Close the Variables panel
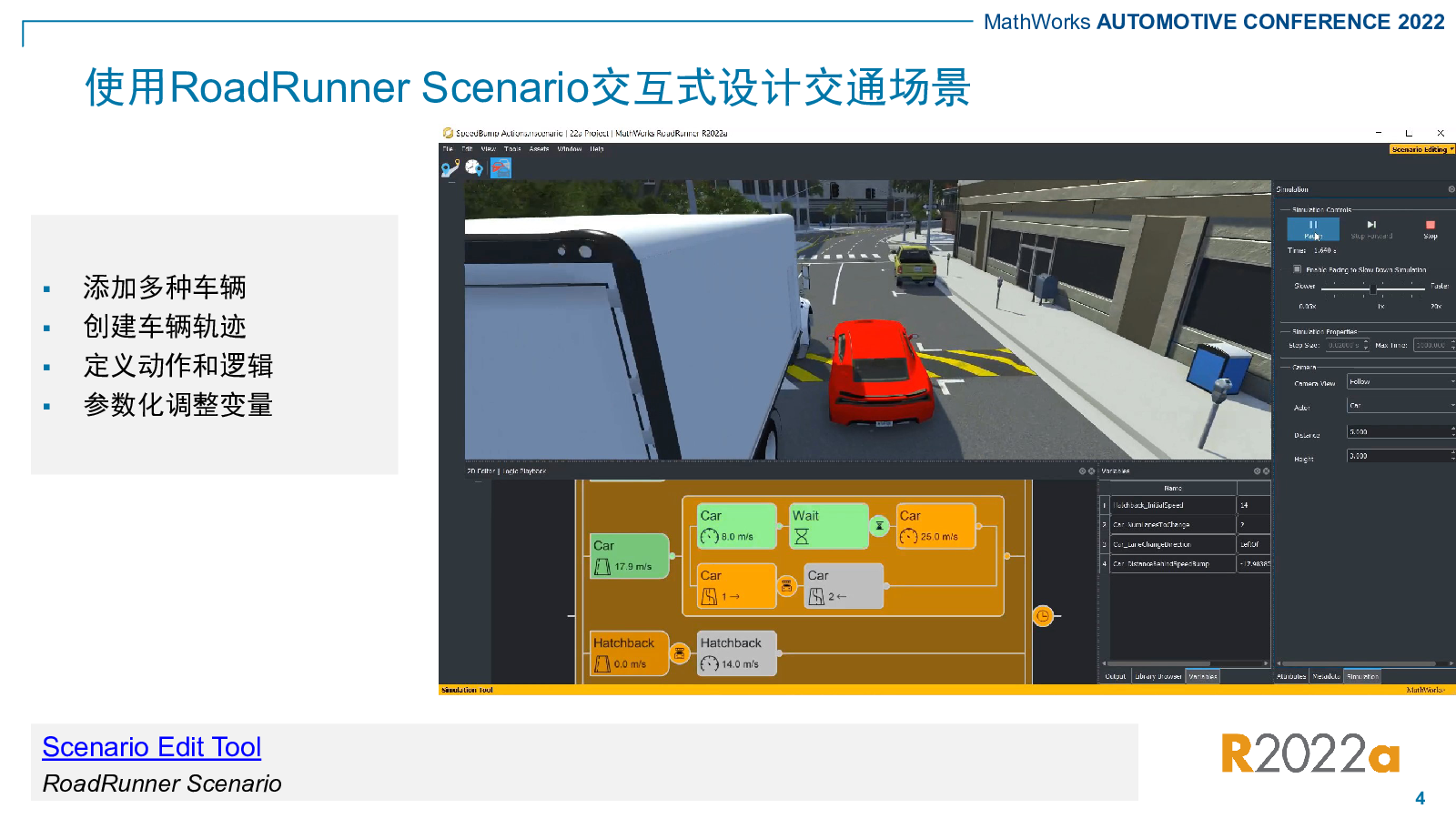Image resolution: width=1456 pixels, height=819 pixels. pos(1266,471)
